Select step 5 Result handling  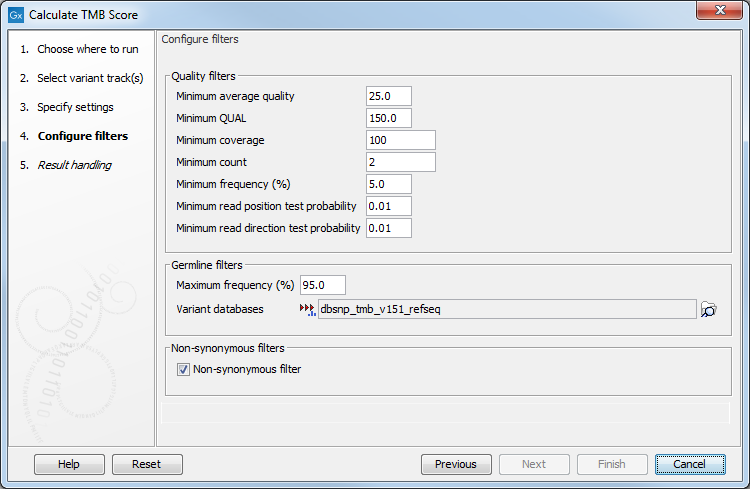66,165
